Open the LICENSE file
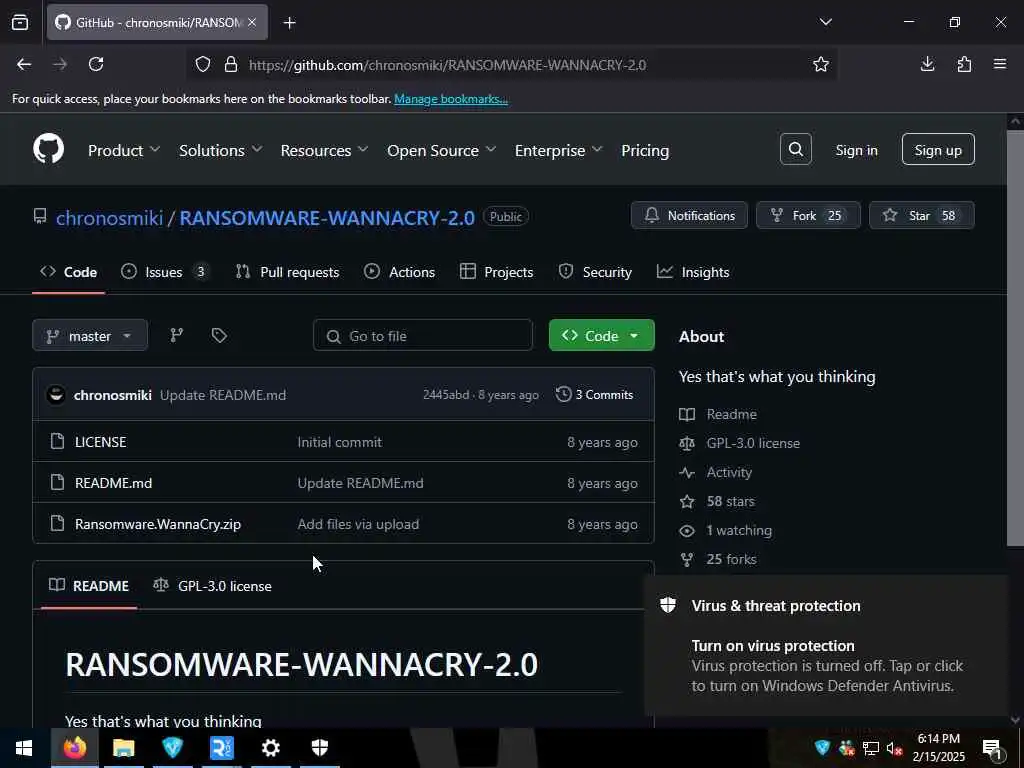Screen dimensions: 1024x768 click(101, 442)
